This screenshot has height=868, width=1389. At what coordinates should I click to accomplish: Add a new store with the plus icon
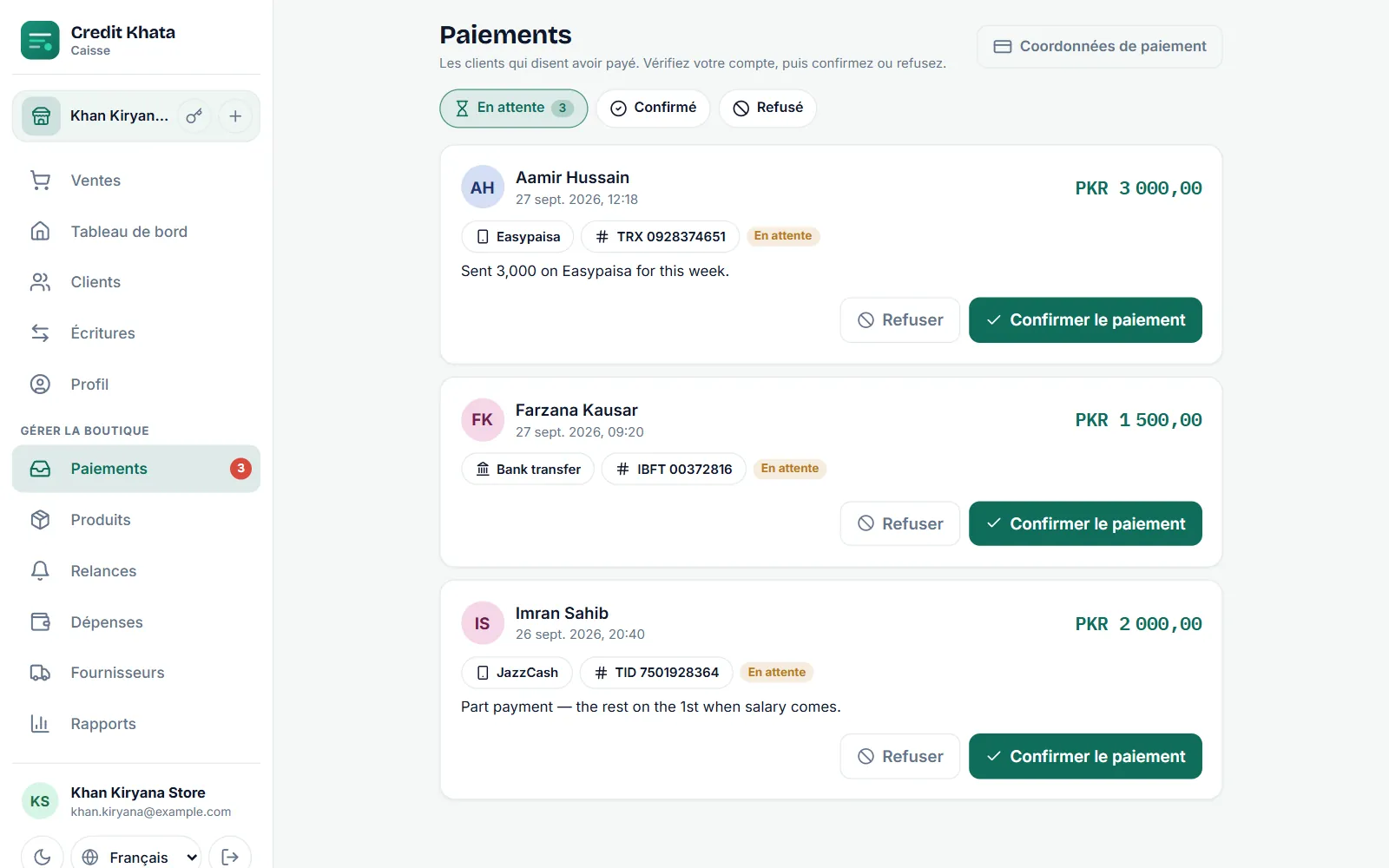point(235,116)
